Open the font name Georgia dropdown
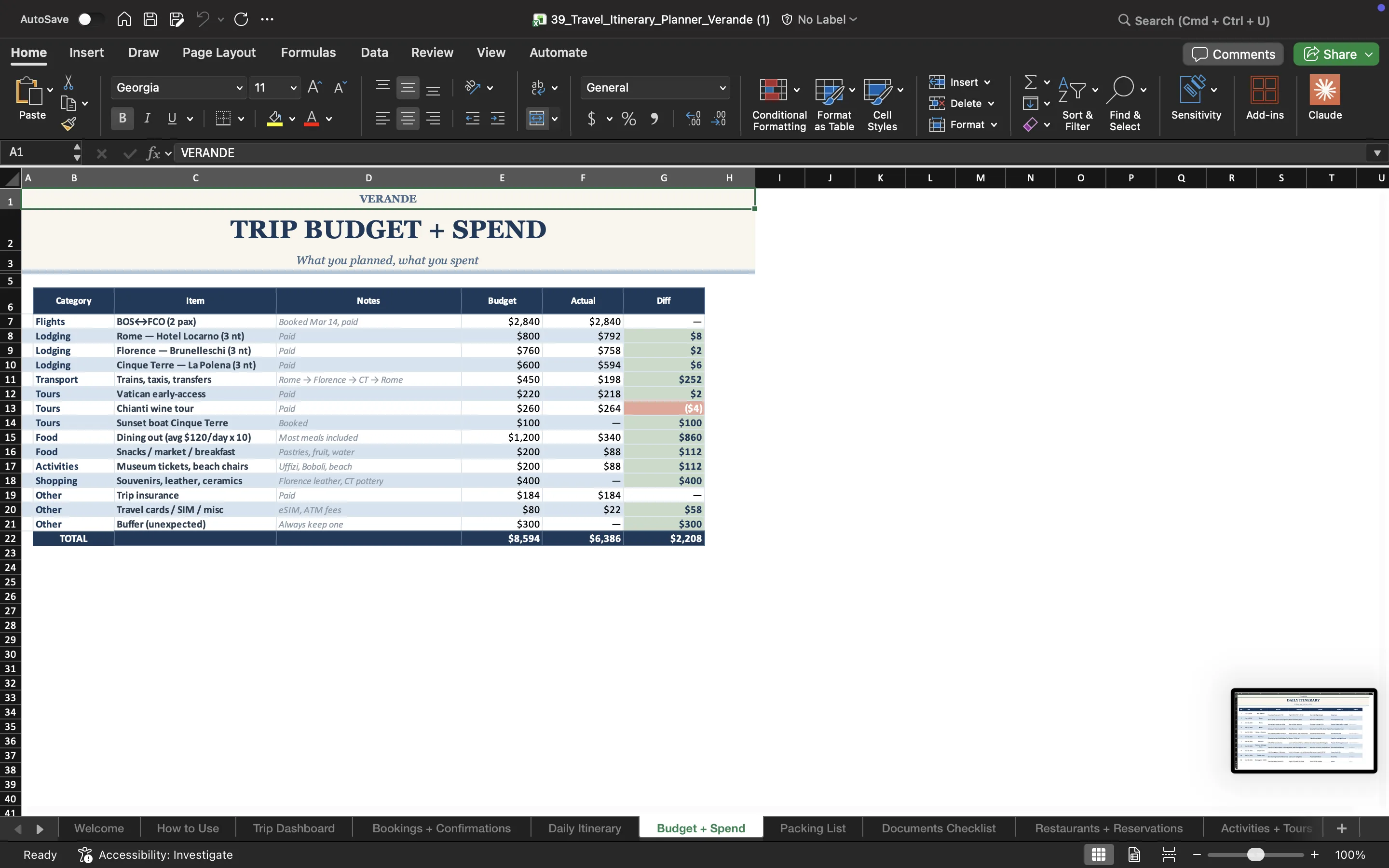 coord(239,88)
